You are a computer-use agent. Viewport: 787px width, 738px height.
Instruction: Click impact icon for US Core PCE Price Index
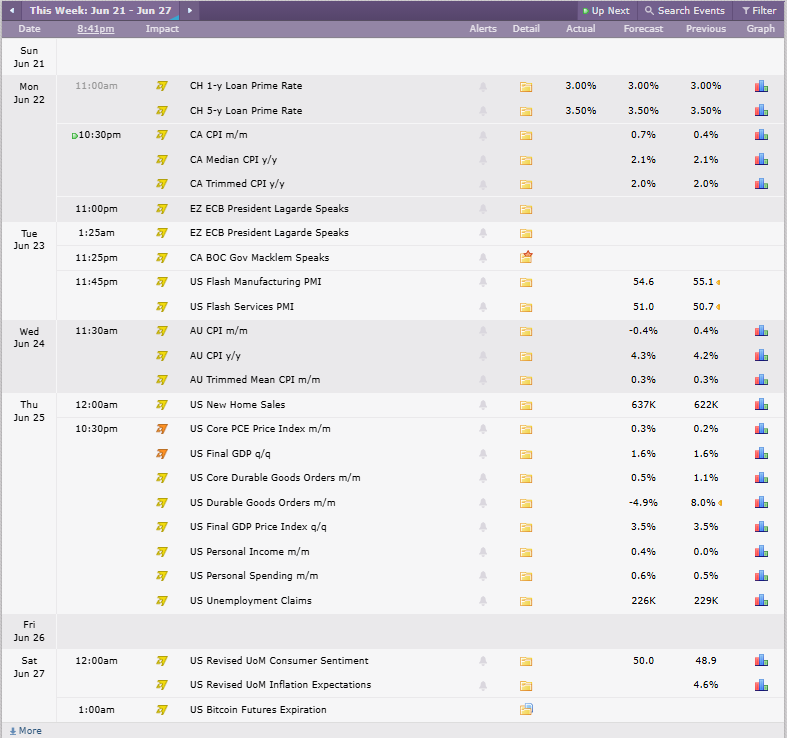pyautogui.click(x=161, y=429)
